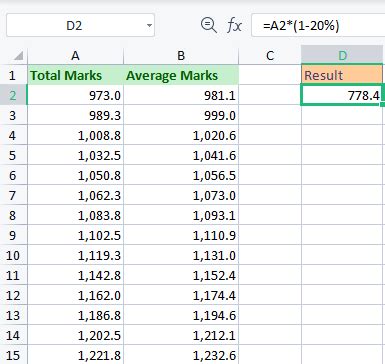This screenshot has width=385, height=364.
Task: Select cell with value 1,152.4
Action: (181, 275)
